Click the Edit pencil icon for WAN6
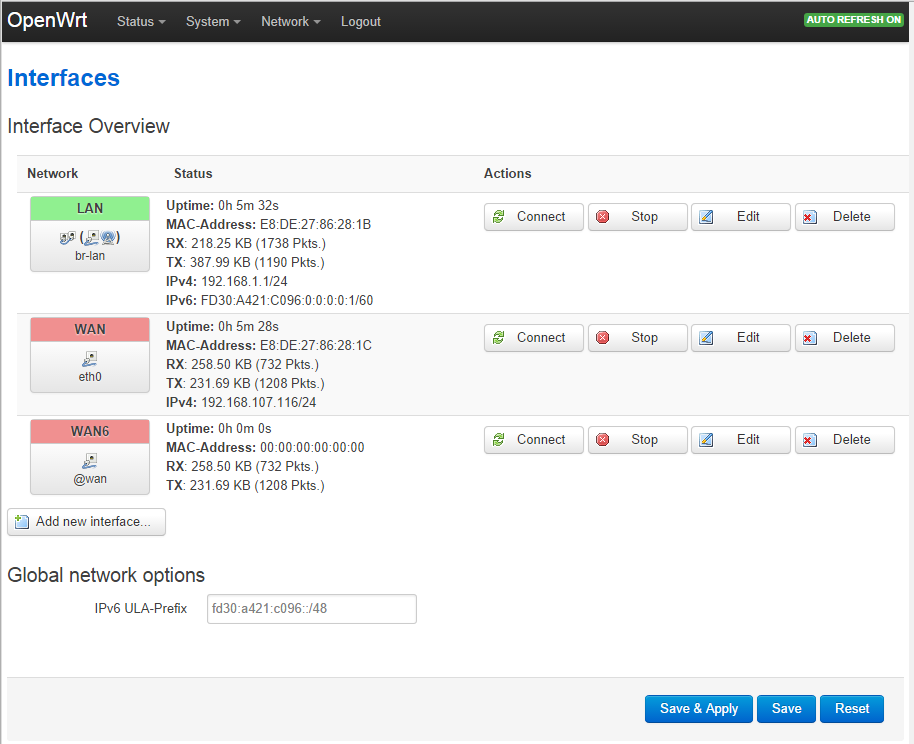Screen dimensions: 914x744 point(706,440)
